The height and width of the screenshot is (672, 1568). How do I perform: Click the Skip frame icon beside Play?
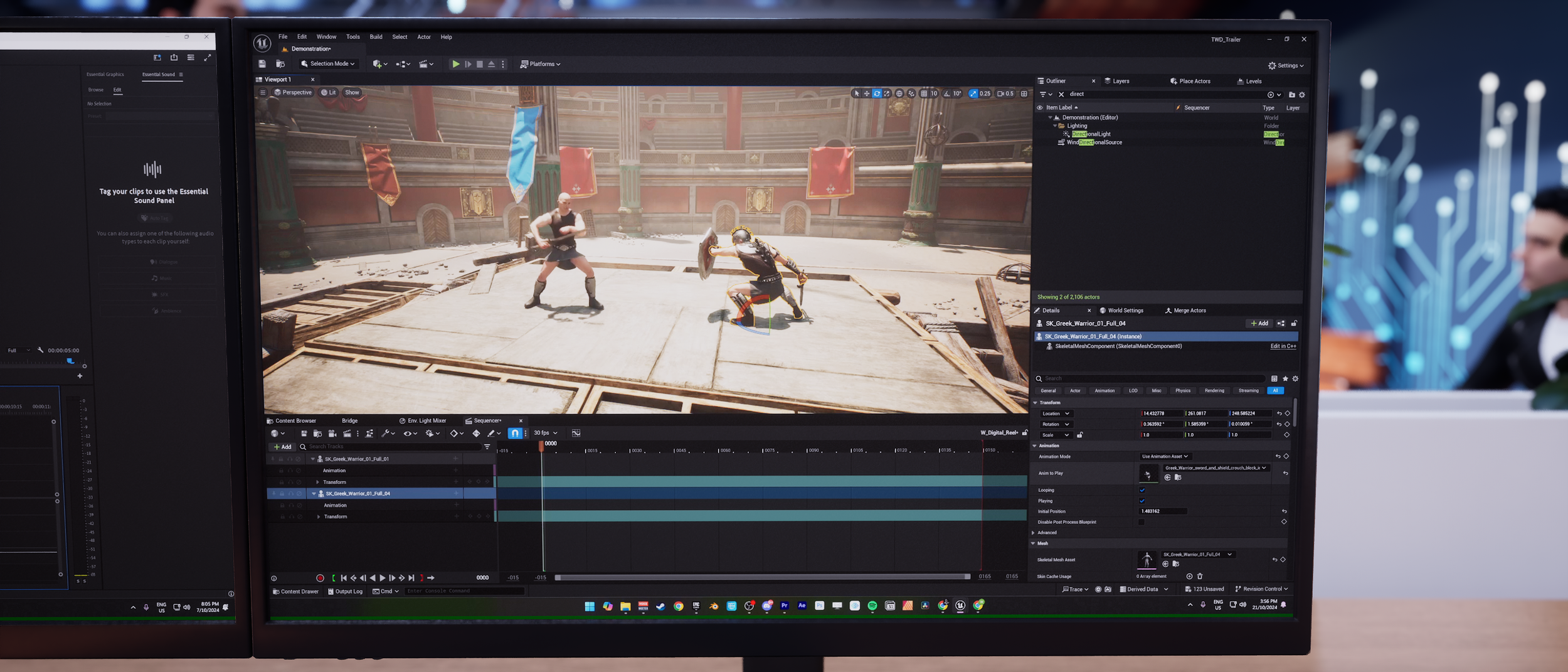(x=468, y=64)
